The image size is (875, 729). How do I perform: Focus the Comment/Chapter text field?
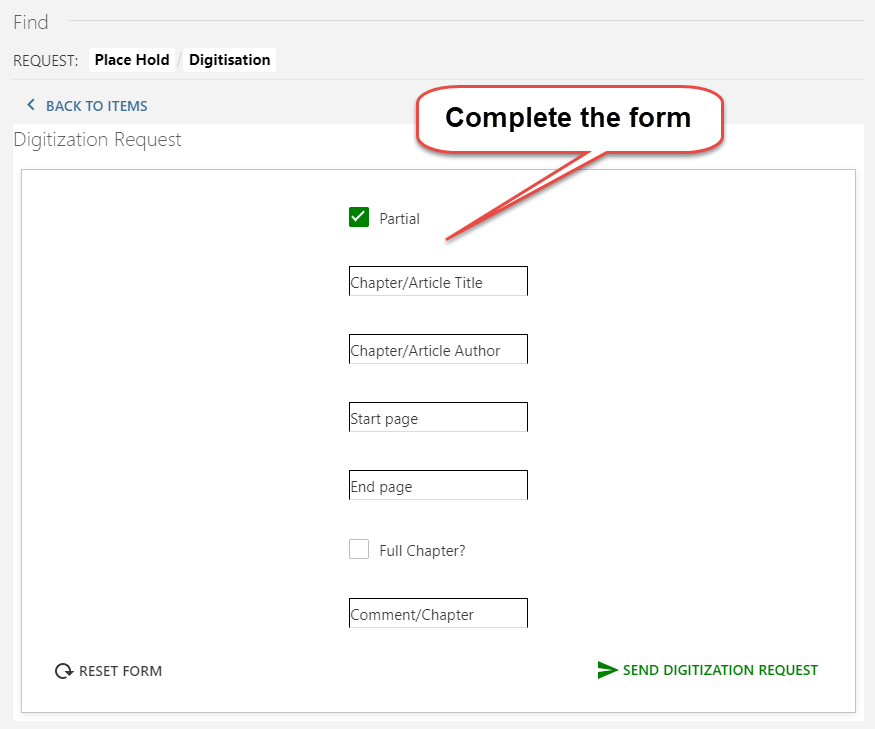438,614
